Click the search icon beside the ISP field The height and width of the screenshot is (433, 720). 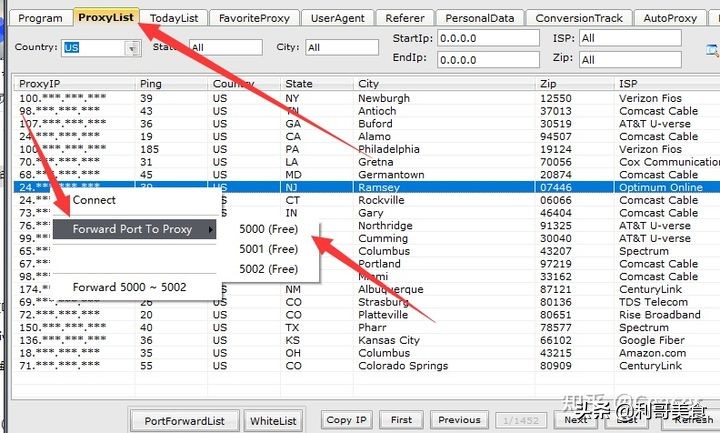[x=712, y=51]
